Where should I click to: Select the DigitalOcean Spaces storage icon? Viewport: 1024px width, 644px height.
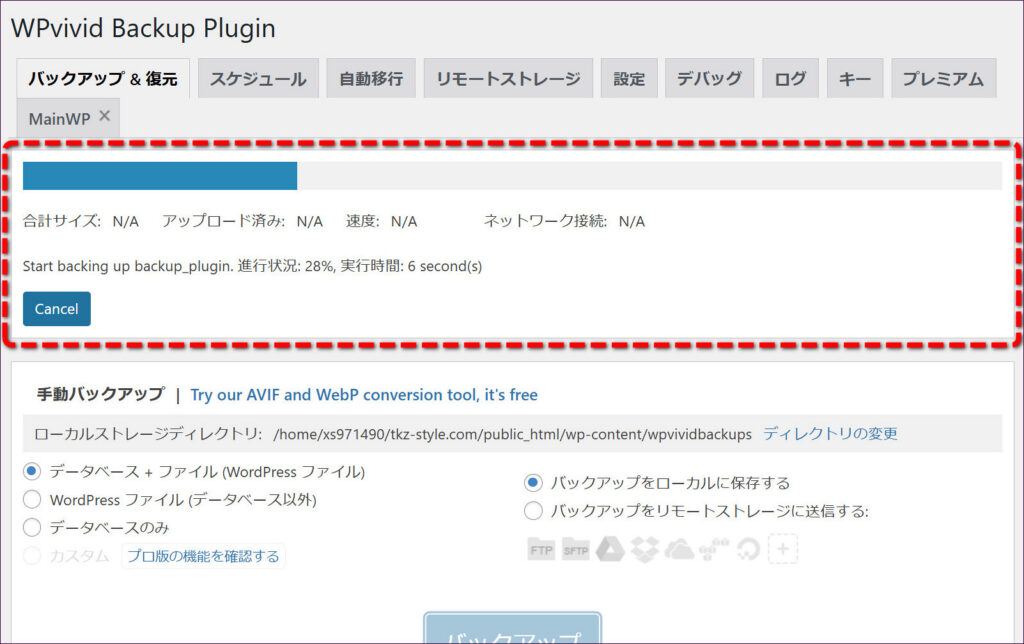tap(748, 550)
